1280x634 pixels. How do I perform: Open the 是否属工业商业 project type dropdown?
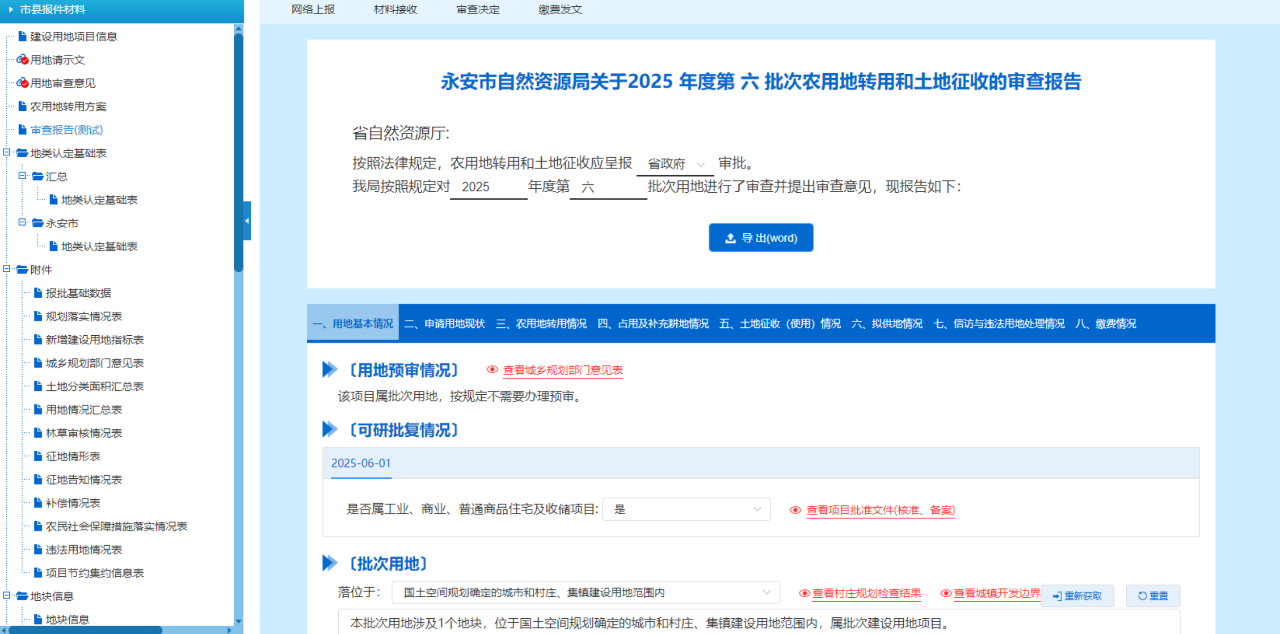click(x=686, y=509)
